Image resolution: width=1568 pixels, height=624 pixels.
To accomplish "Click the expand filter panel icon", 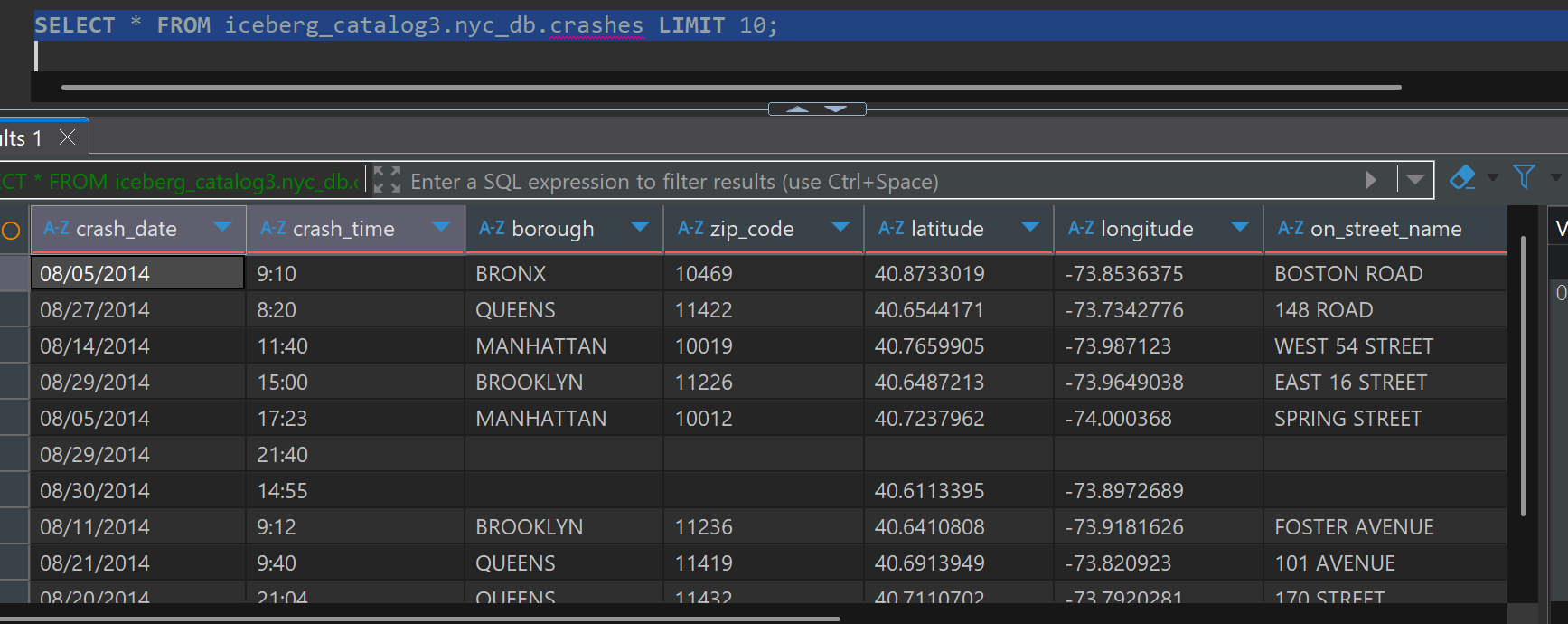I will [387, 180].
